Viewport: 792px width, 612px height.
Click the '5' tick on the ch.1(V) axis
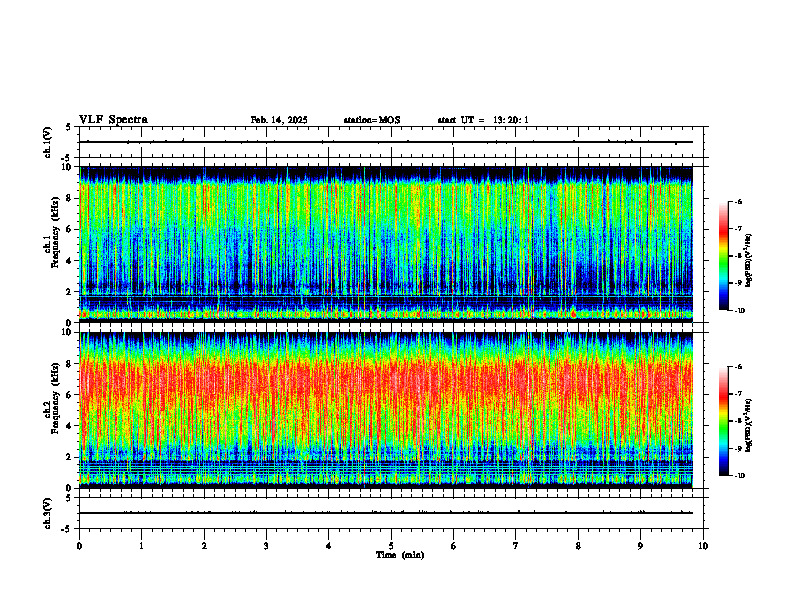click(69, 128)
